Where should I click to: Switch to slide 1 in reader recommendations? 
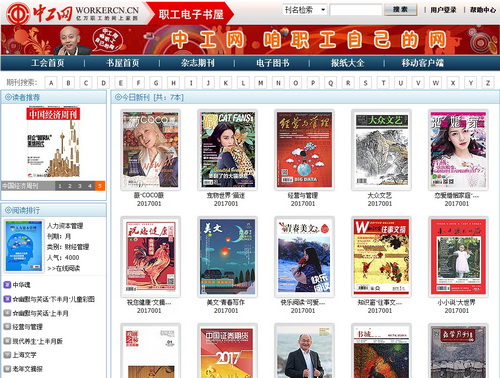pos(60,186)
